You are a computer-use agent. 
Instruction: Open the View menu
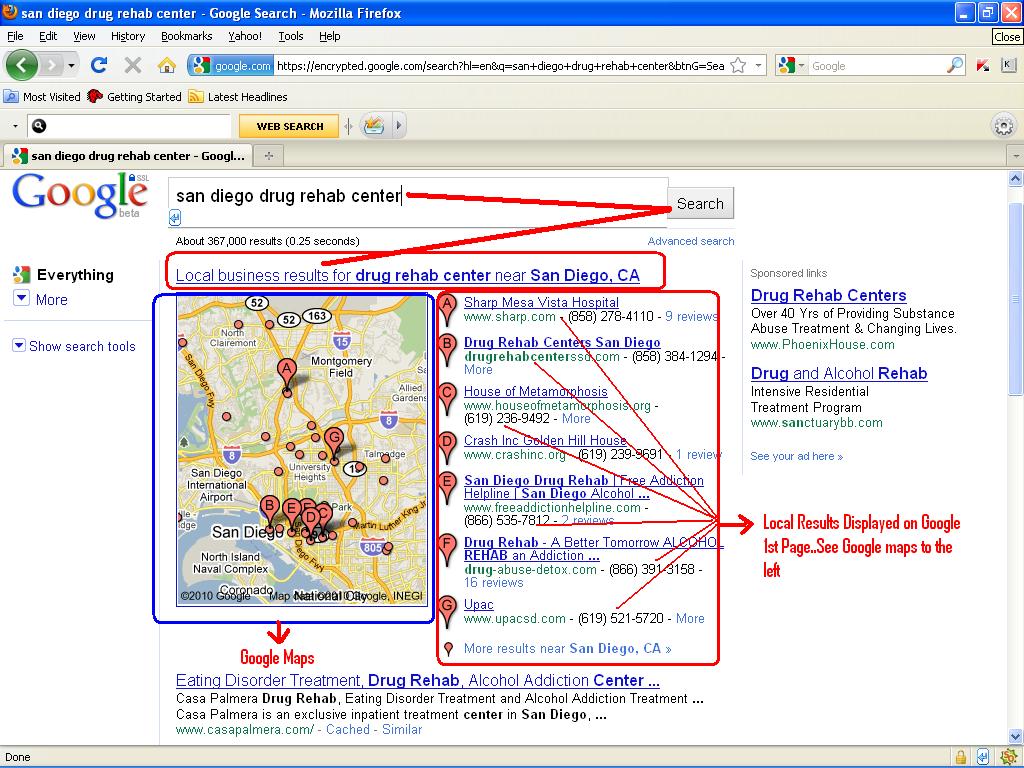[84, 36]
